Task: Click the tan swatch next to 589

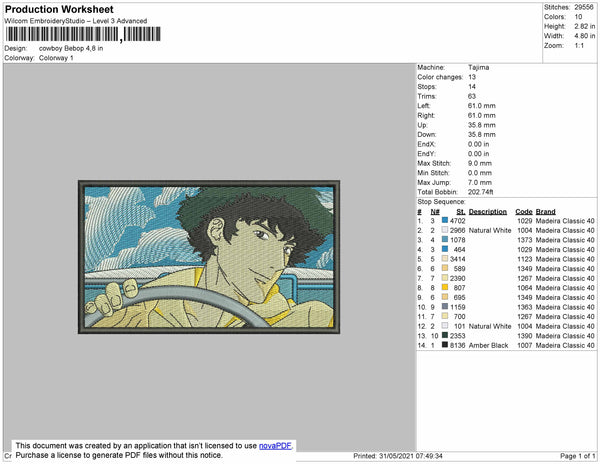Action: (x=445, y=268)
